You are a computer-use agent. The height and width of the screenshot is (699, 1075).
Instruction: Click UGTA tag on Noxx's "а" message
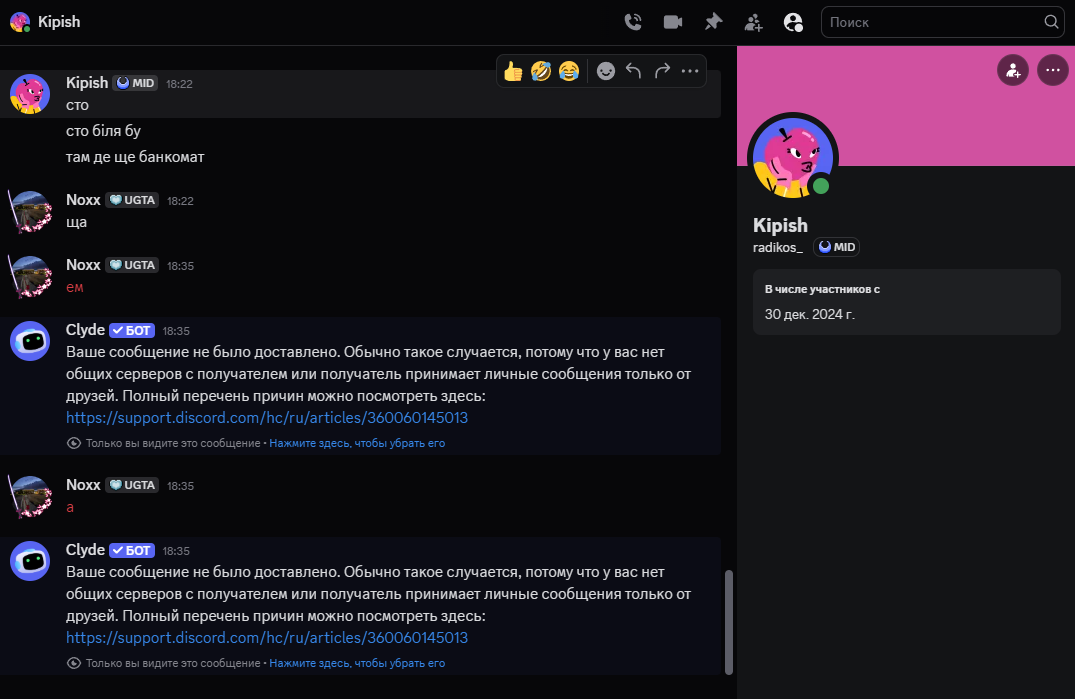coord(132,485)
